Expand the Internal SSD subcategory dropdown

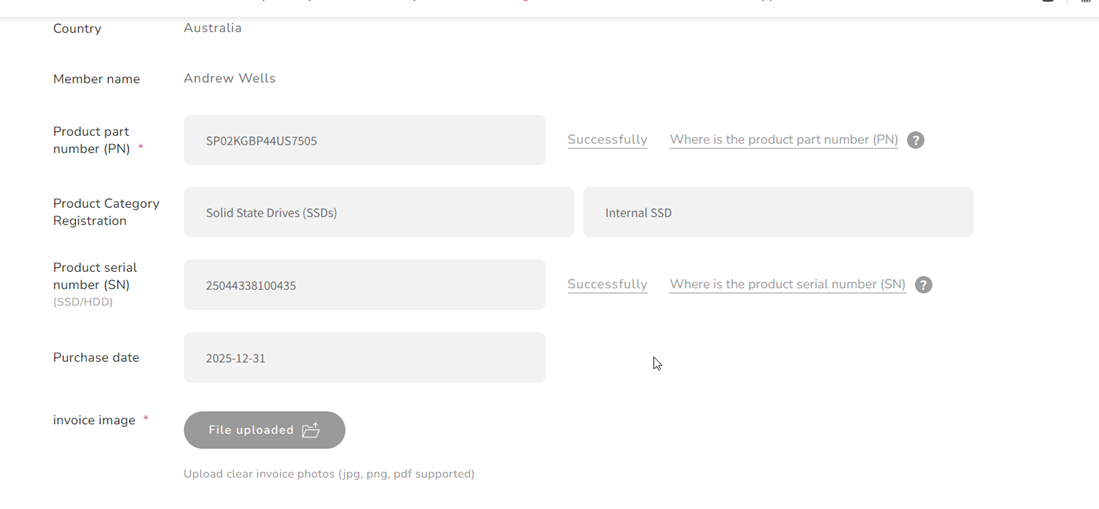(x=777, y=212)
